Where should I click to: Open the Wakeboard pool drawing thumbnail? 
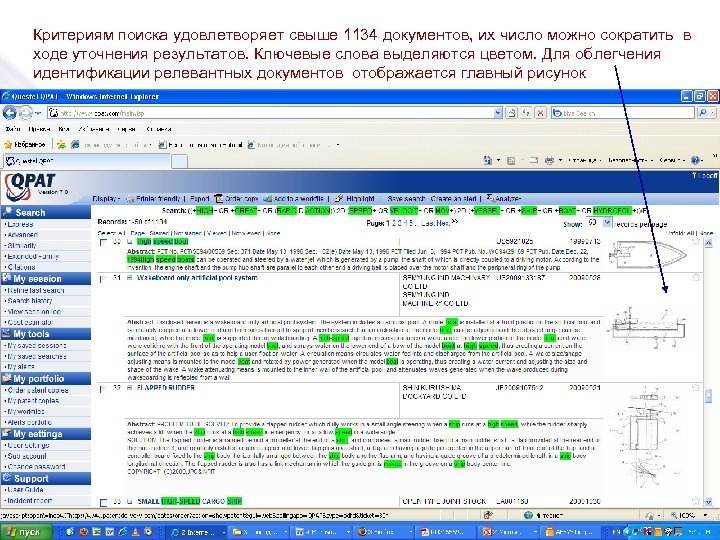647,328
